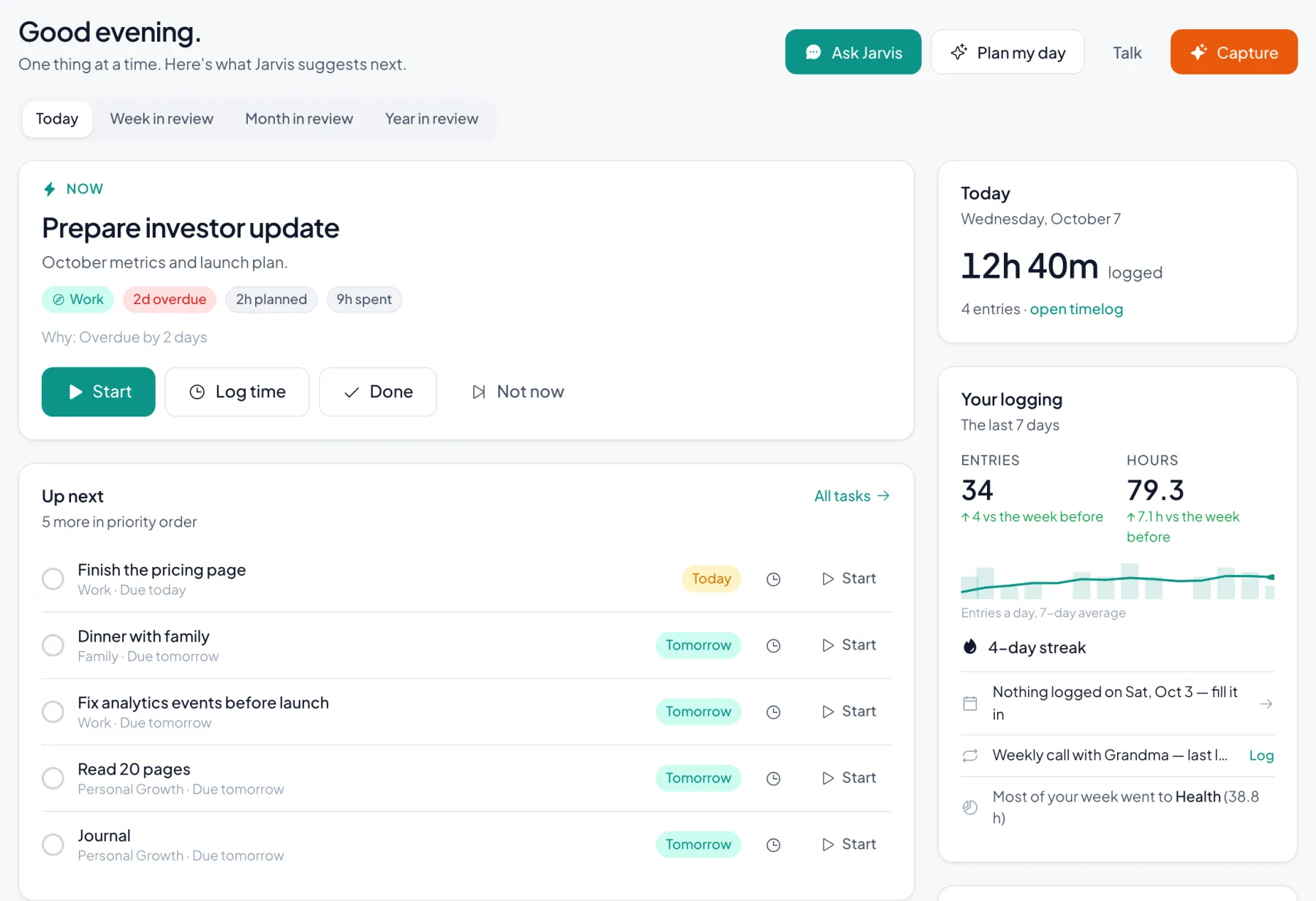
Task: Start the Read 20 pages task
Action: [x=849, y=778]
